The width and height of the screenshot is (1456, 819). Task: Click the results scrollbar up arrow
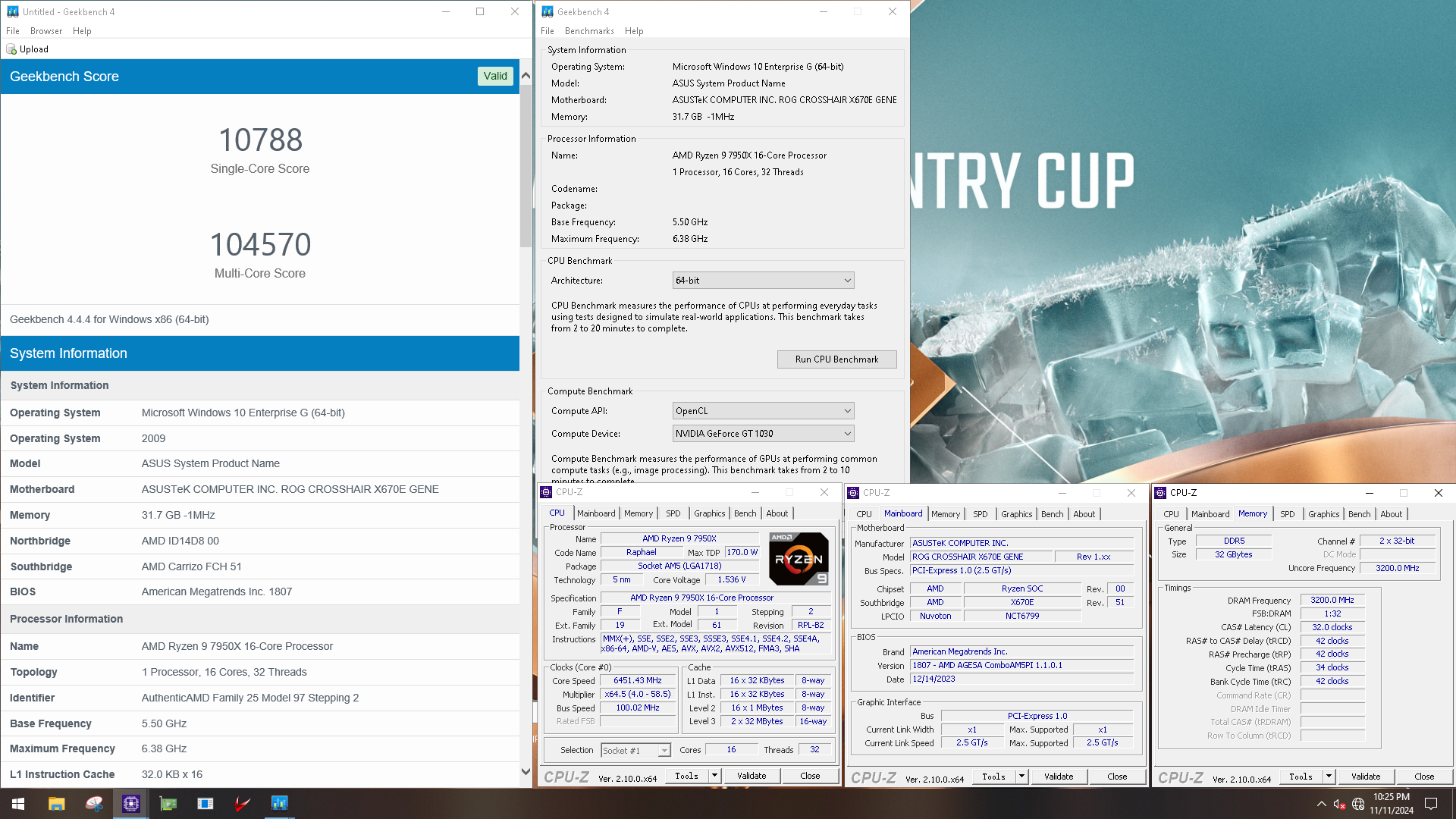[x=526, y=76]
